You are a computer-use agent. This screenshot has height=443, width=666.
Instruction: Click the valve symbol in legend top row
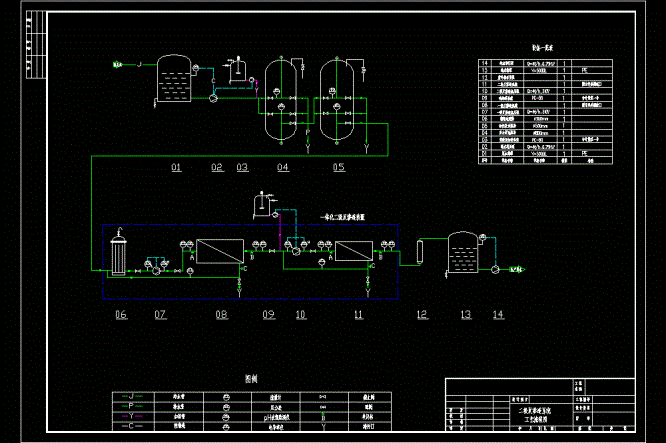pos(323,397)
